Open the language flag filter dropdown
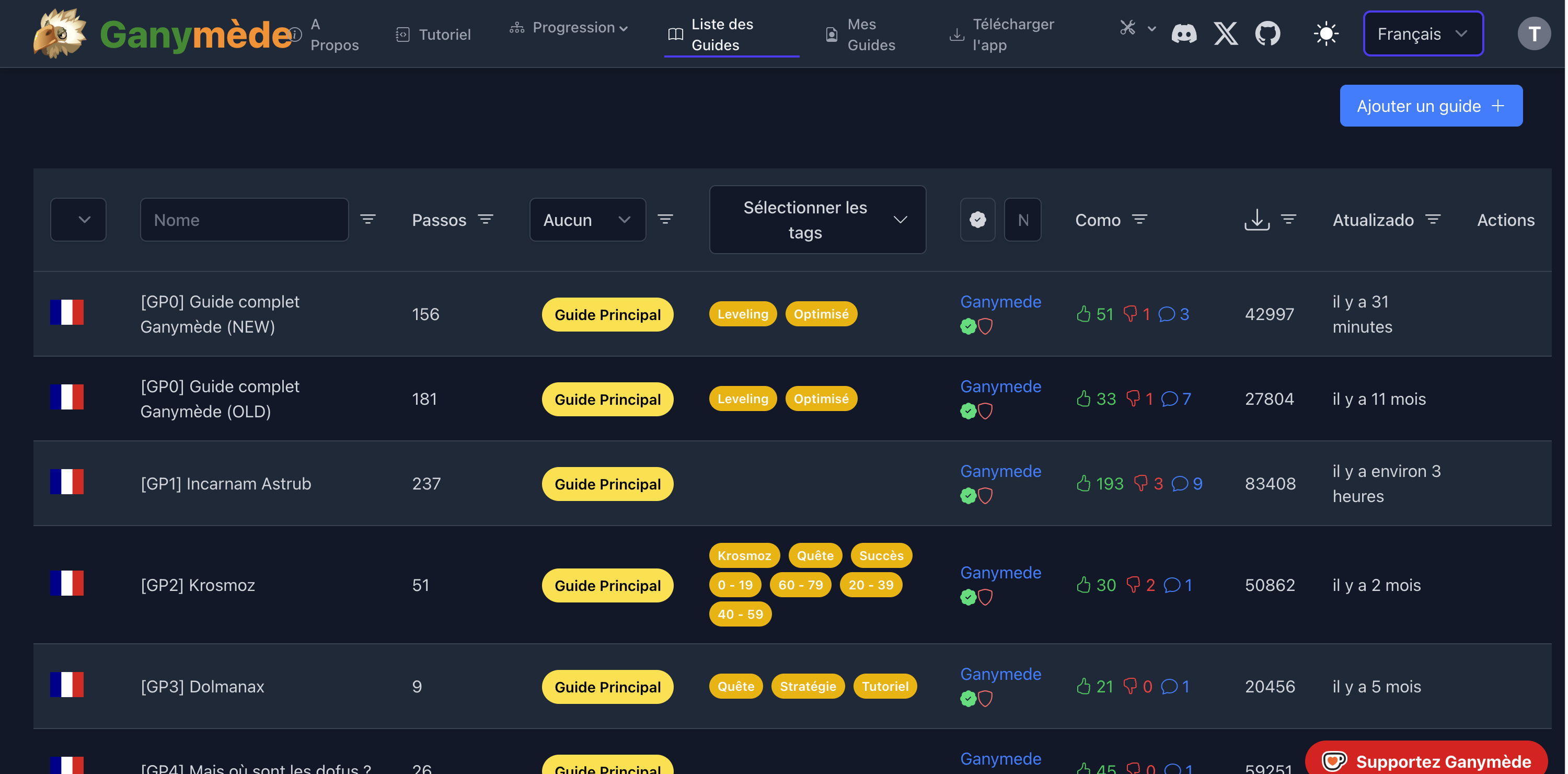The height and width of the screenshot is (774, 1568). [78, 220]
